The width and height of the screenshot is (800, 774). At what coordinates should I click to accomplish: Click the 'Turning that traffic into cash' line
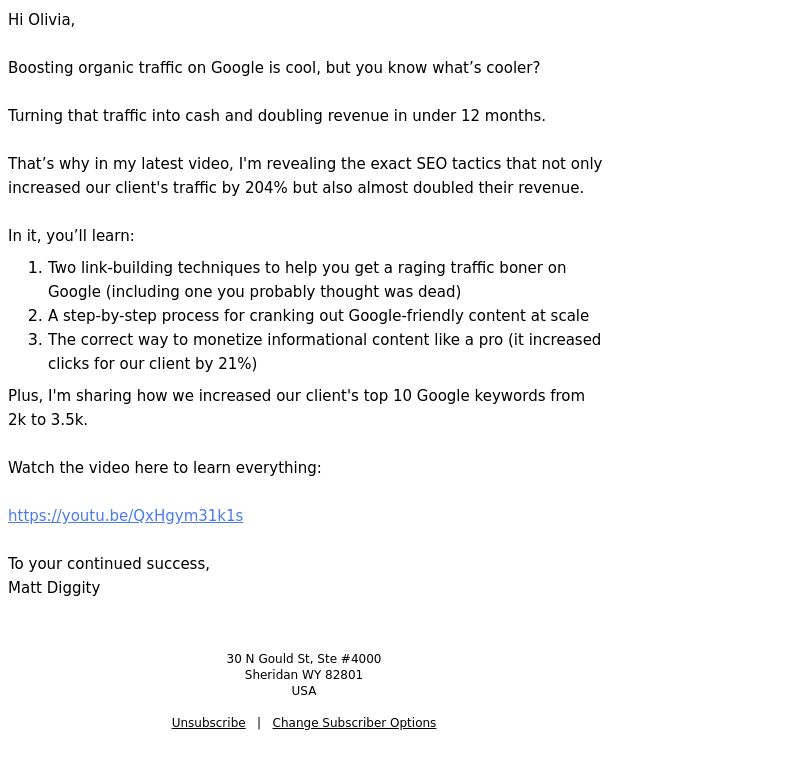click(277, 116)
